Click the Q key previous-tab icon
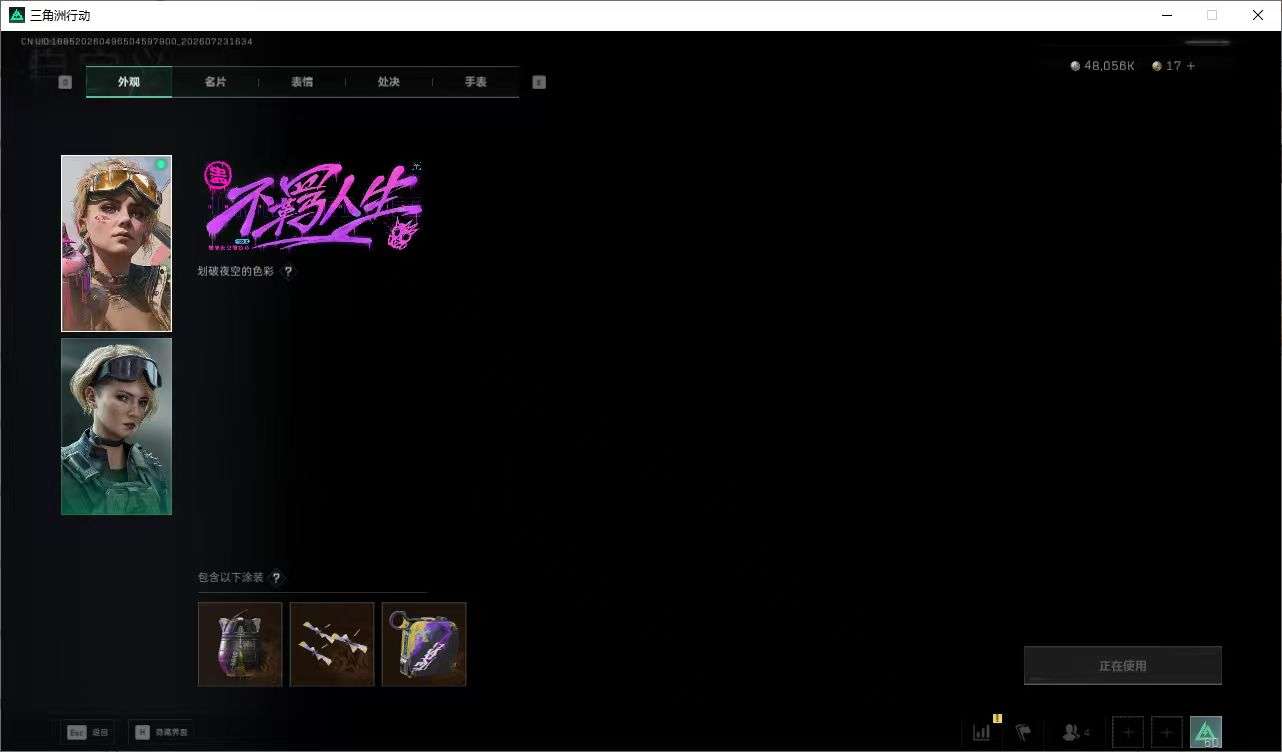1282x752 pixels. [x=65, y=82]
